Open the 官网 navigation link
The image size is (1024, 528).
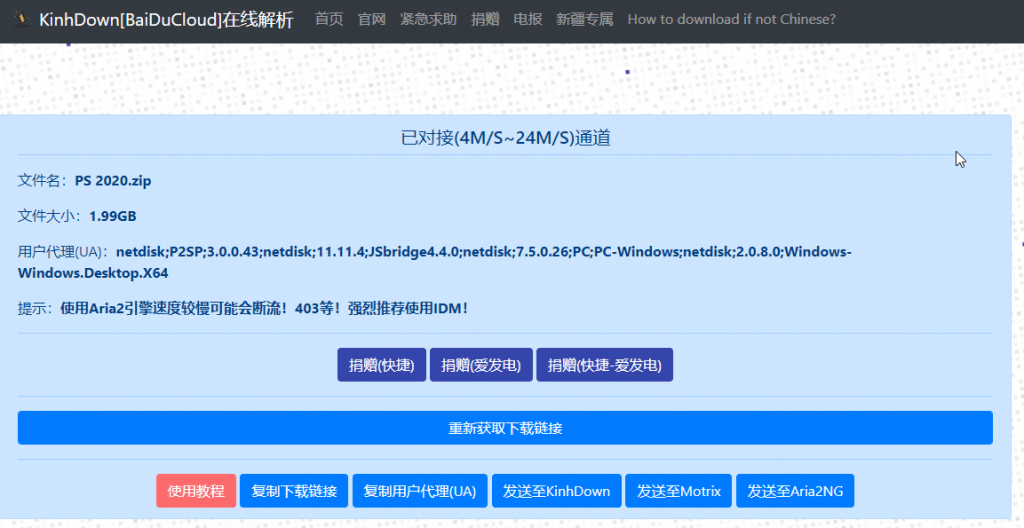(371, 19)
